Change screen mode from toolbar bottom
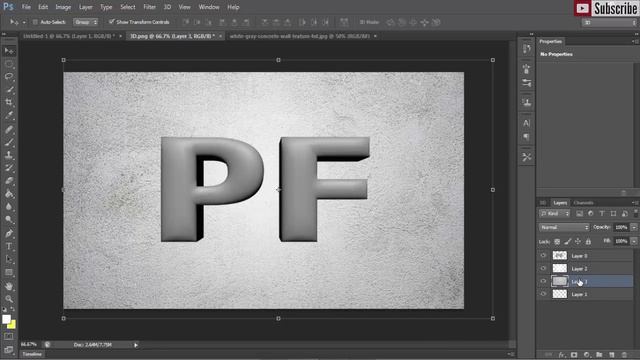This screenshot has height=360, width=640. pos(9,349)
